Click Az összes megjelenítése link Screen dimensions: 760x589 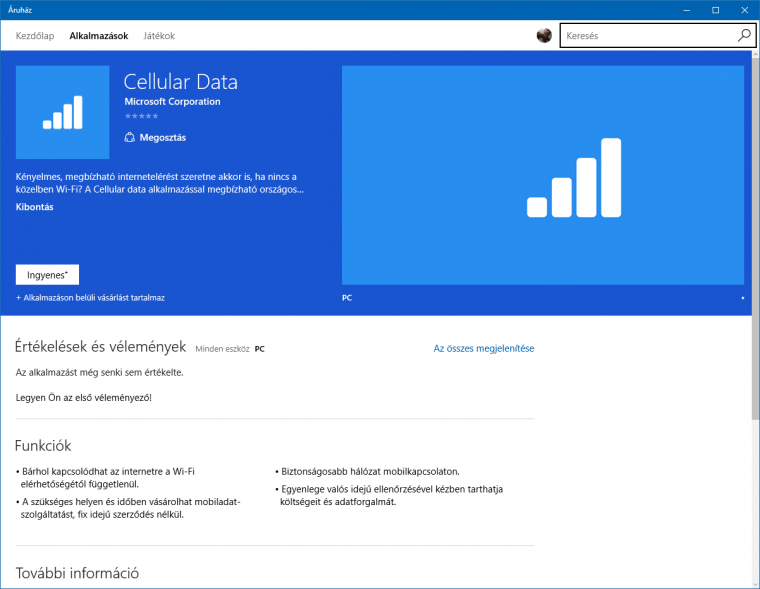tap(484, 349)
